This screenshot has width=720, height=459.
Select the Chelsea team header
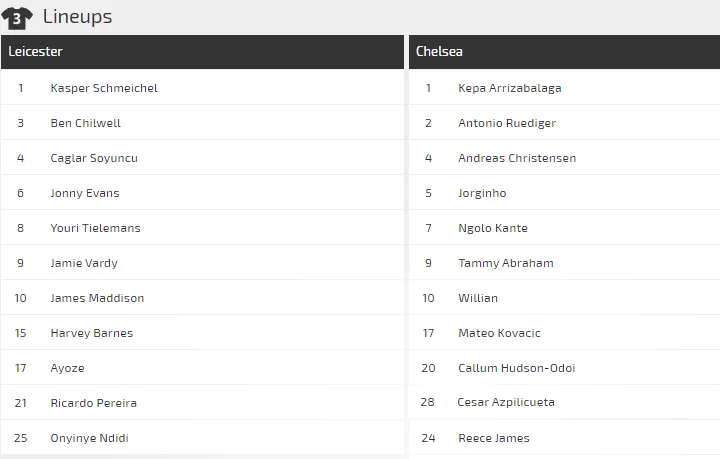coord(439,52)
